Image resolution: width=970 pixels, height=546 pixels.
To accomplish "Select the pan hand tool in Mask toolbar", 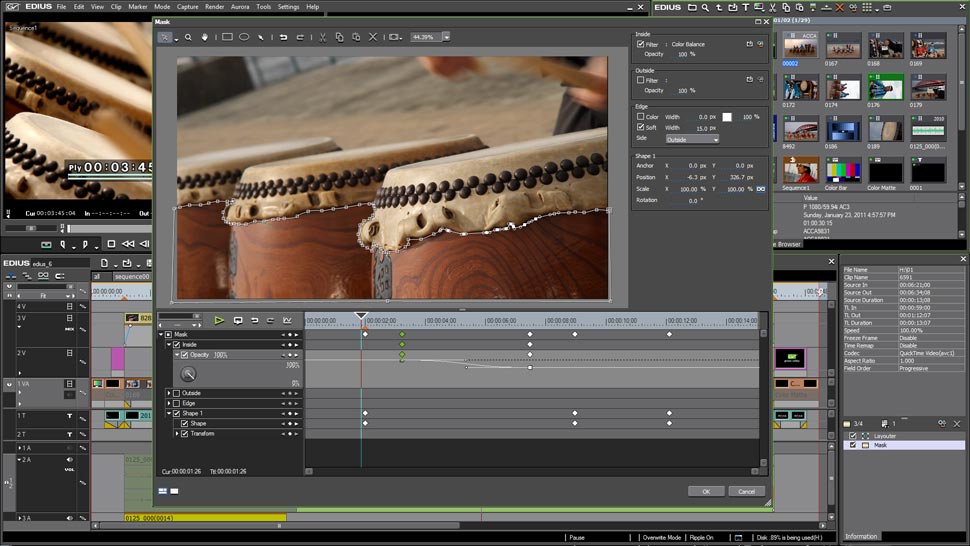I will [x=205, y=37].
